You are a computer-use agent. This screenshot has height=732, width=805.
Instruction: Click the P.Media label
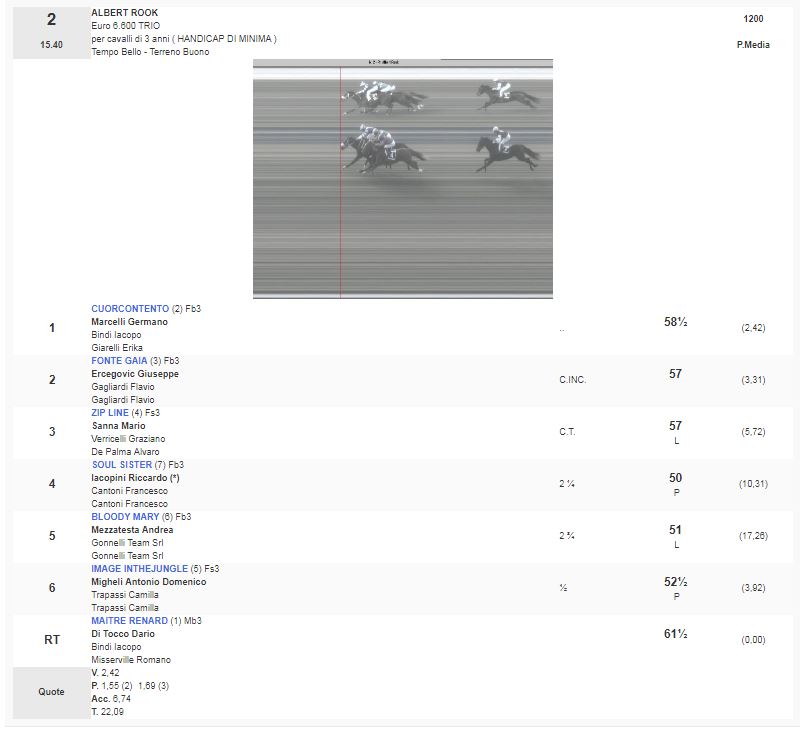pos(753,45)
